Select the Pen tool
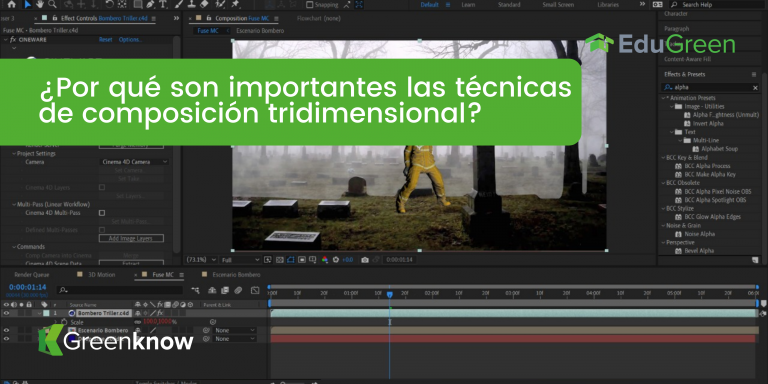Screen dimensions: 768x384 [x=150, y=4]
